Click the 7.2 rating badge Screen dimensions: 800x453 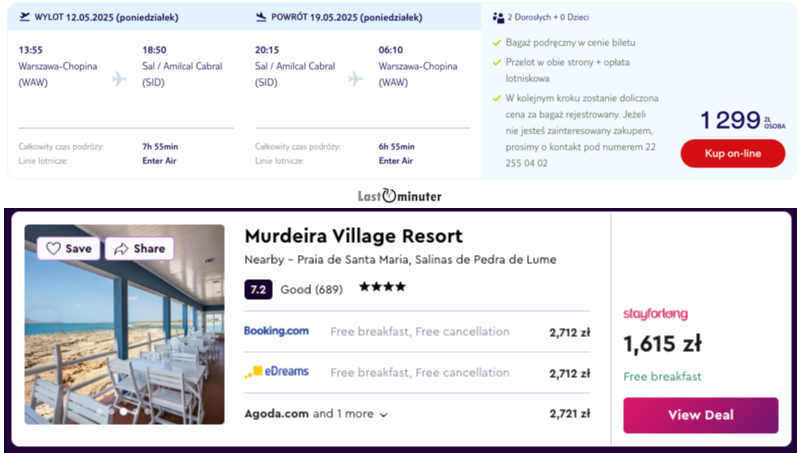click(x=258, y=290)
